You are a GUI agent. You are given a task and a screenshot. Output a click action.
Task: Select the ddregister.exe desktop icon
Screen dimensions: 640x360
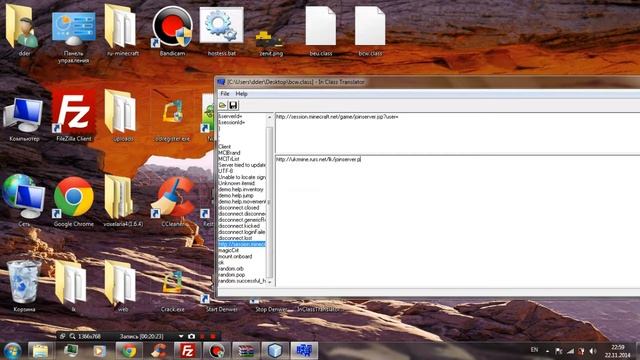coord(172,119)
